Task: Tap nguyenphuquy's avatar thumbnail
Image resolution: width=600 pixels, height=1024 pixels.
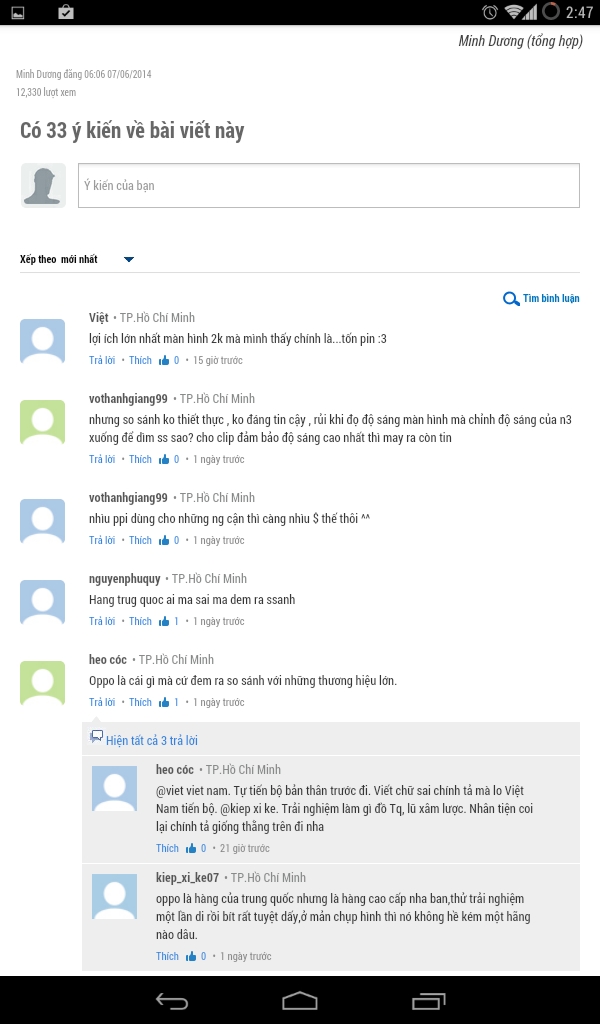Action: click(43, 603)
